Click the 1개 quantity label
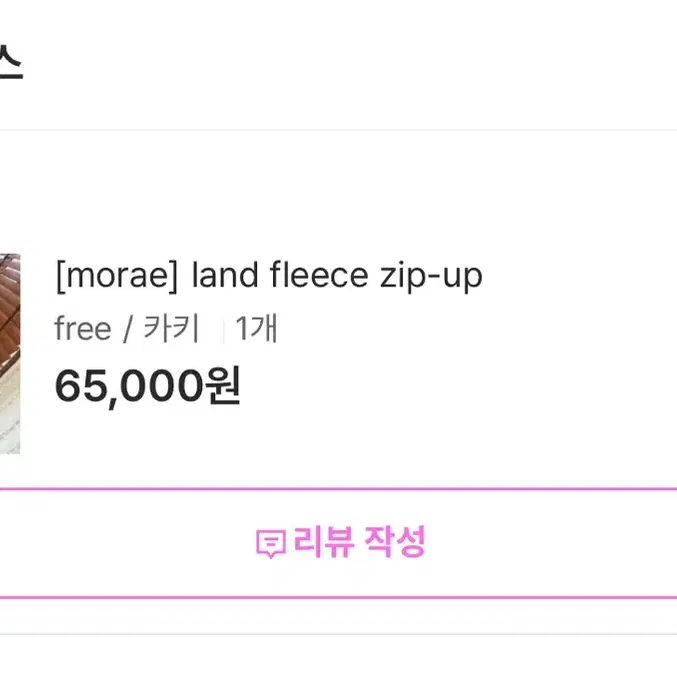This screenshot has height=677, width=677. pyautogui.click(x=256, y=329)
